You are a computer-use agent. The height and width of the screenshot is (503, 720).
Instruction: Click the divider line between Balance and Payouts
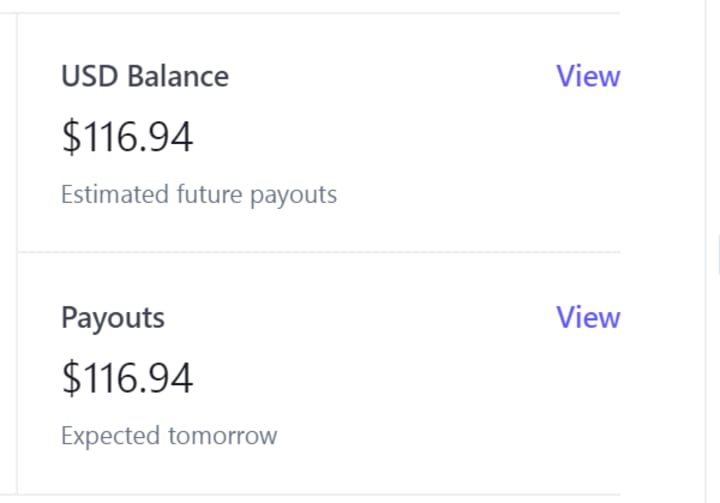tap(318, 252)
